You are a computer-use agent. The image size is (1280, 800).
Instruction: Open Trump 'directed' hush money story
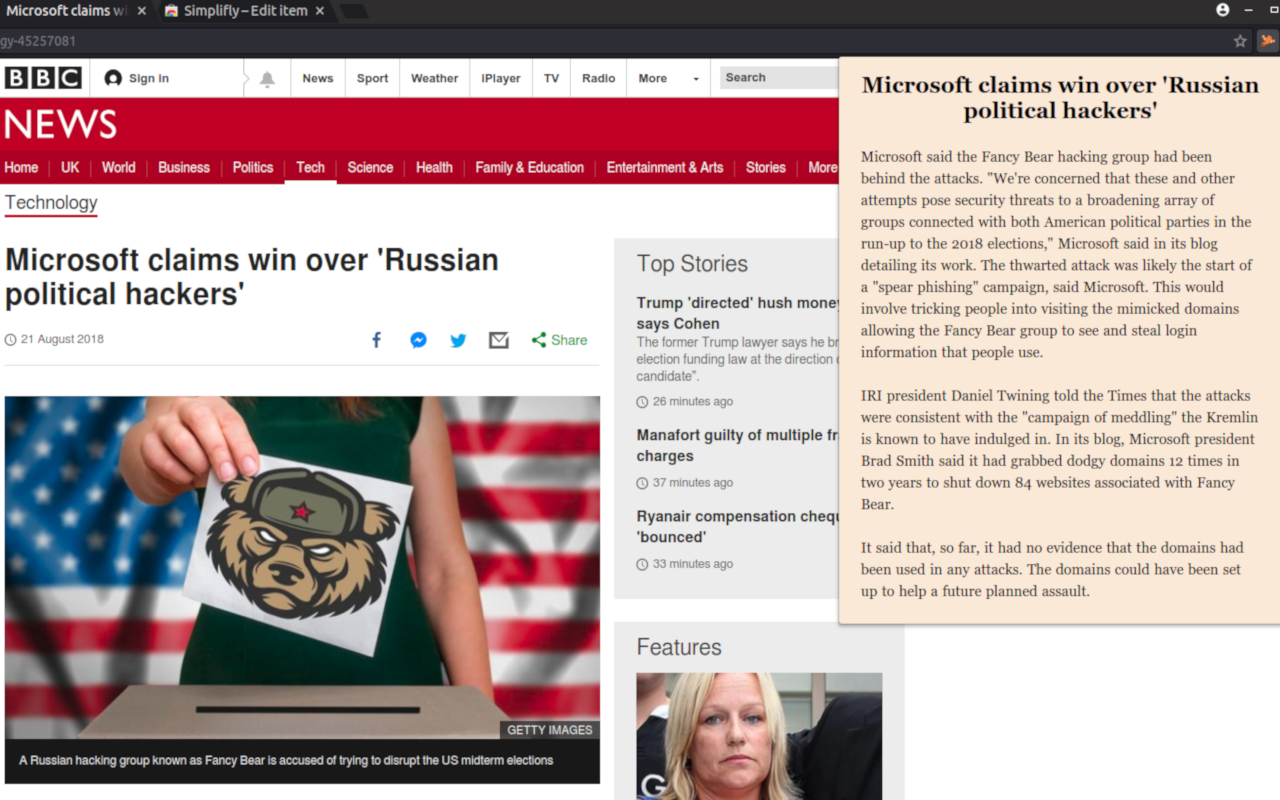(x=737, y=313)
